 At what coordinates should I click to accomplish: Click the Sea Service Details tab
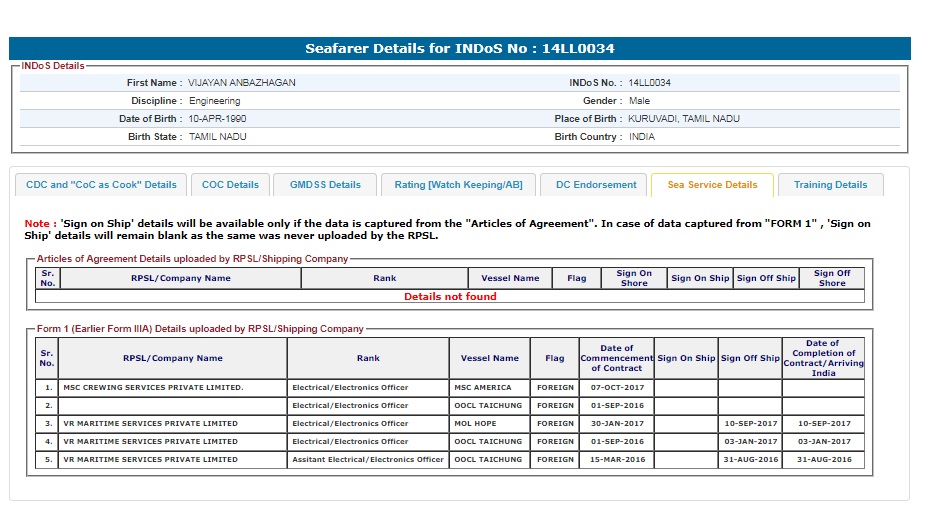click(x=712, y=185)
